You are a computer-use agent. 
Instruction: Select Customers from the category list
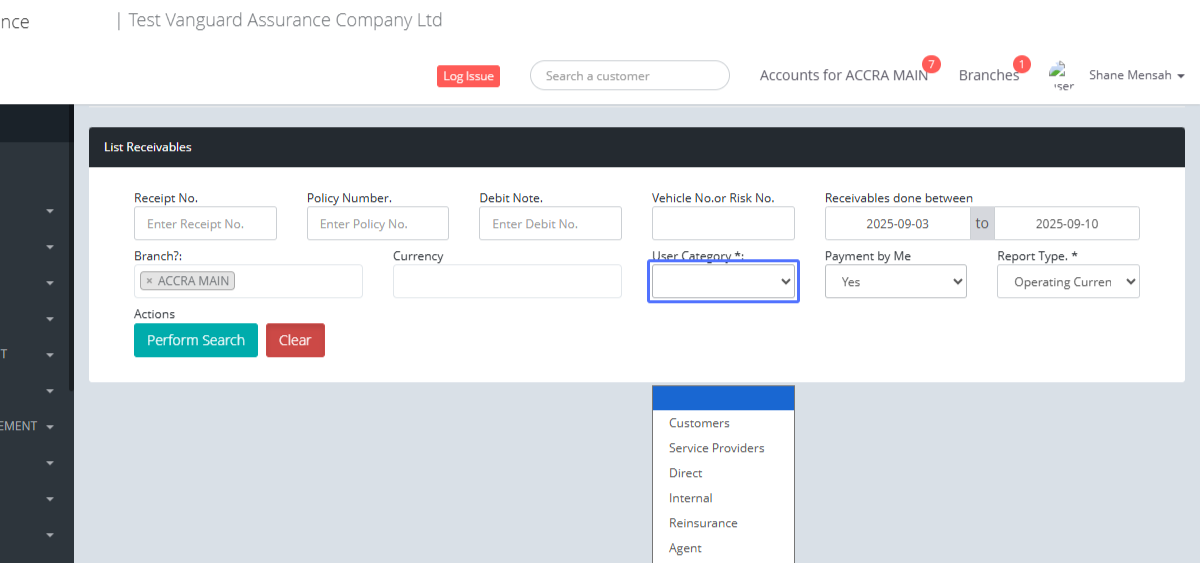click(699, 423)
